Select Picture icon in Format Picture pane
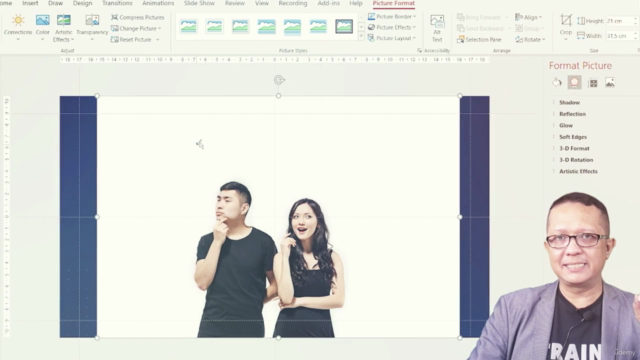This screenshot has width=640, height=360. 610,83
